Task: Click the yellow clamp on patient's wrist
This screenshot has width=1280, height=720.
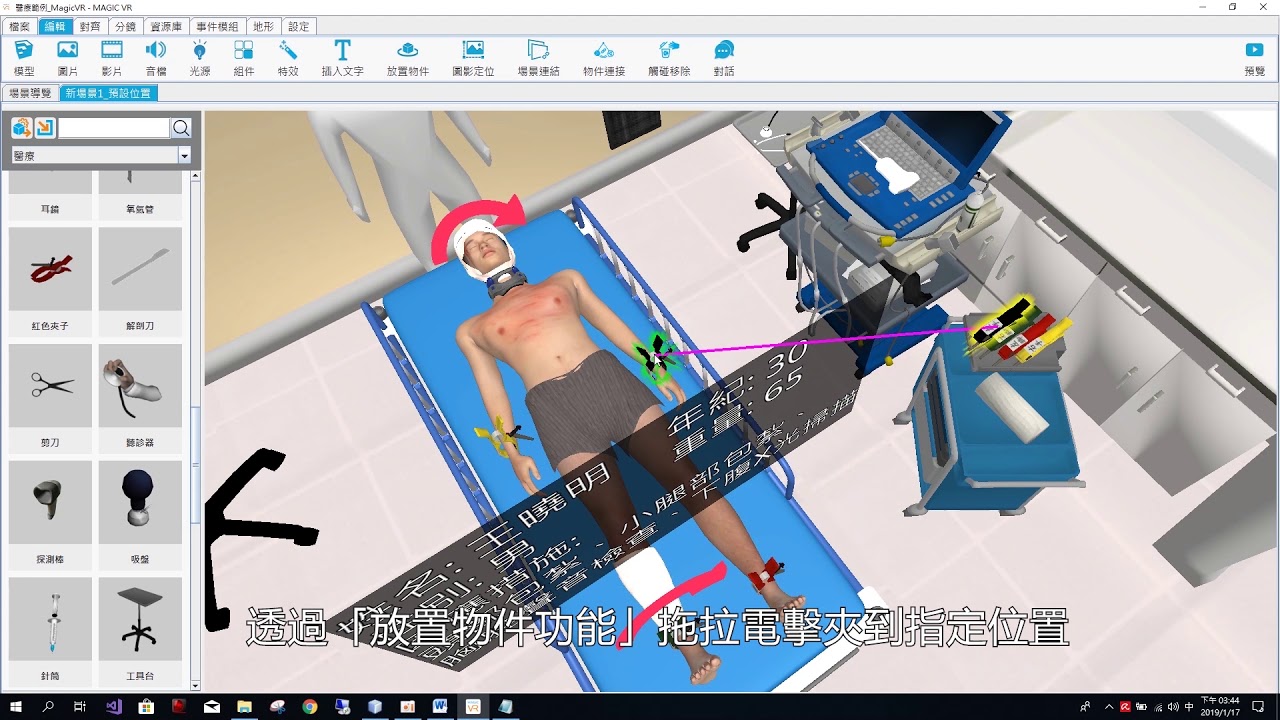Action: (500, 435)
